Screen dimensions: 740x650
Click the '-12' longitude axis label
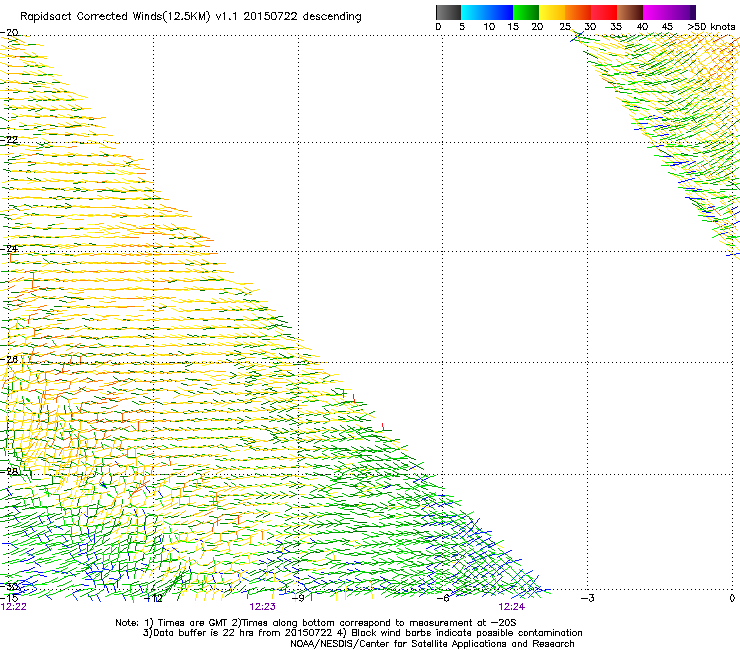153,598
